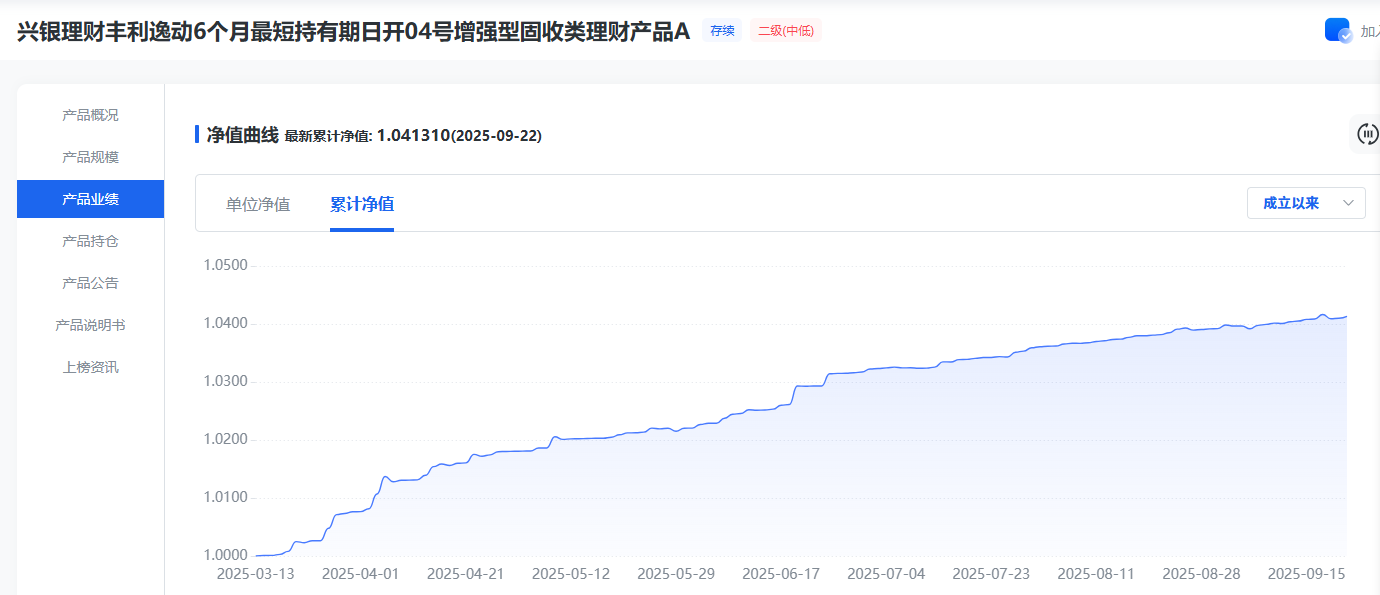Switch to the 单位净值 tab
This screenshot has width=1380, height=595.
click(258, 204)
